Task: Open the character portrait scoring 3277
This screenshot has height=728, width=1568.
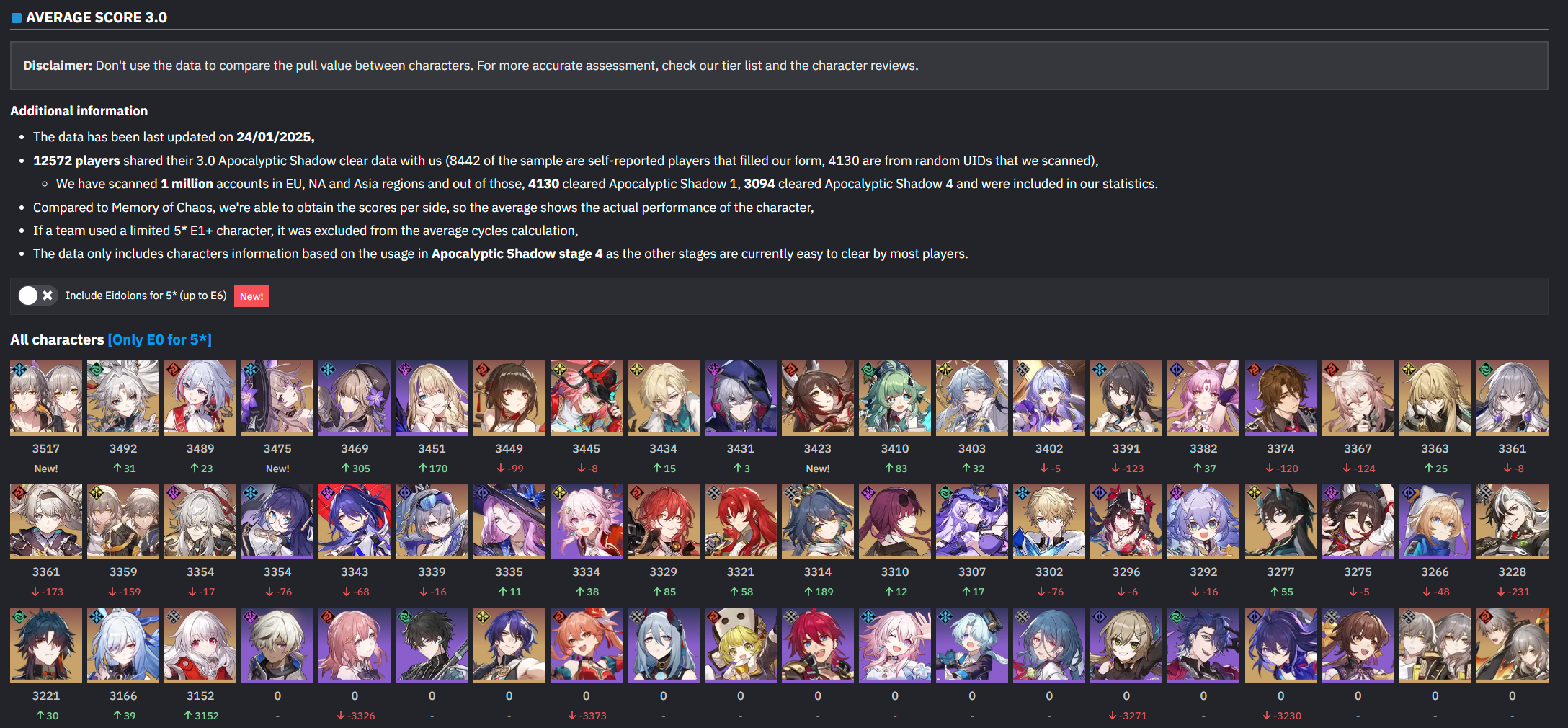Action: tap(1280, 521)
